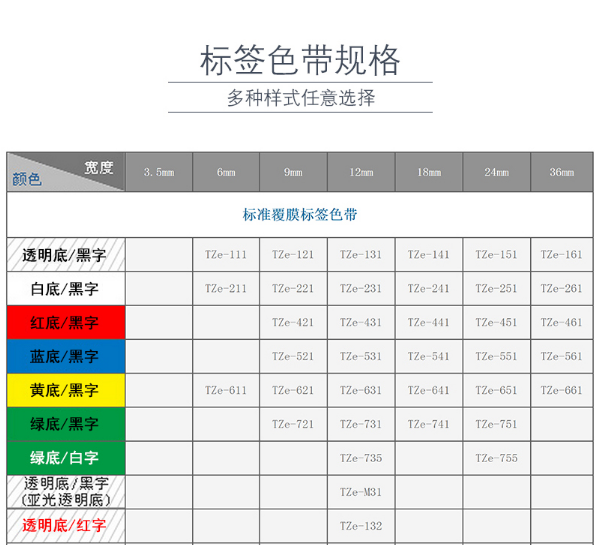Select the green 绿底/白字 color label
Image resolution: width=601 pixels, height=545 pixels.
coord(66,458)
